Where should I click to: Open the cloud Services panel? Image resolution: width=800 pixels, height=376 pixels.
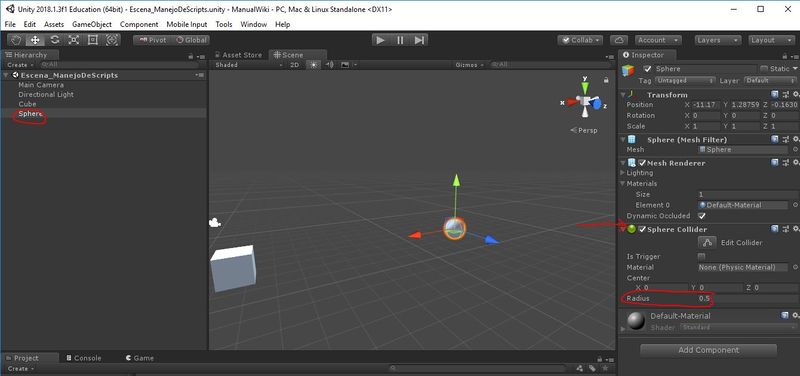pyautogui.click(x=619, y=40)
